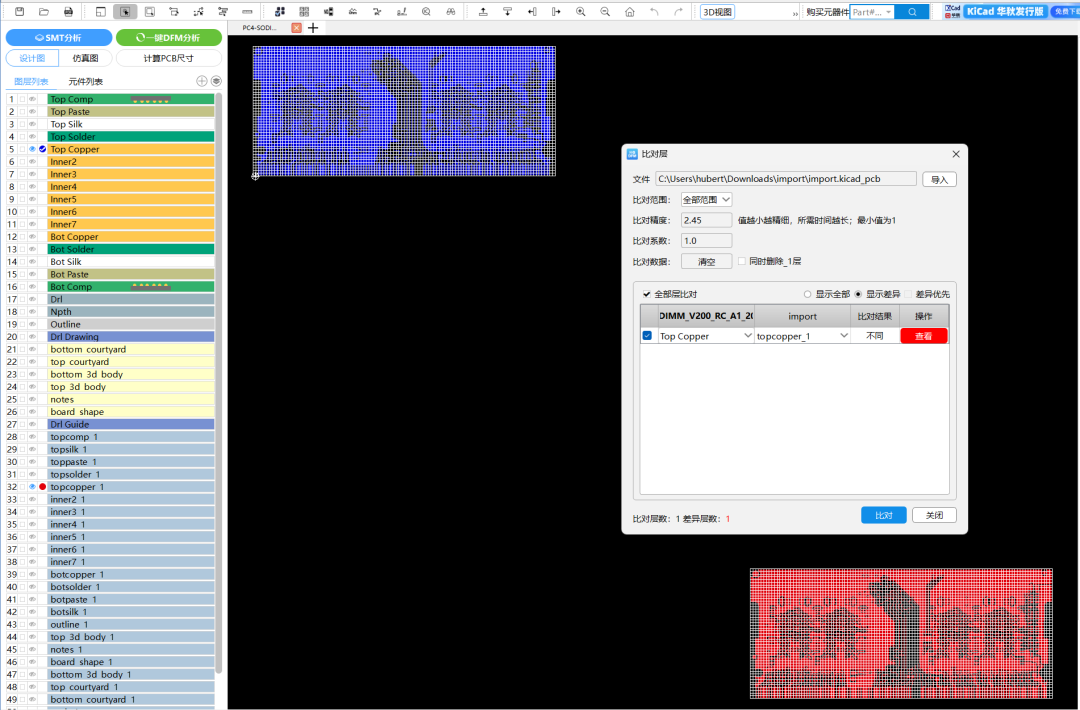The height and width of the screenshot is (710, 1080).
Task: Click the component grid icon in toolbar
Action: tap(304, 12)
